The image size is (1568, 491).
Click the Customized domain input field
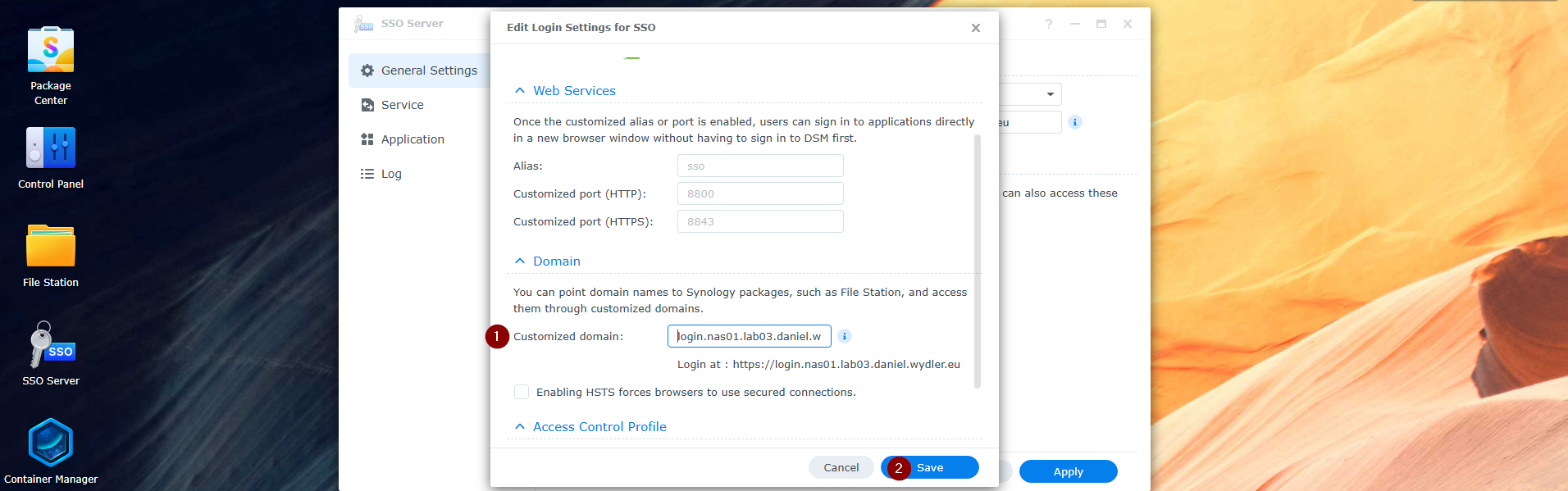tap(749, 336)
